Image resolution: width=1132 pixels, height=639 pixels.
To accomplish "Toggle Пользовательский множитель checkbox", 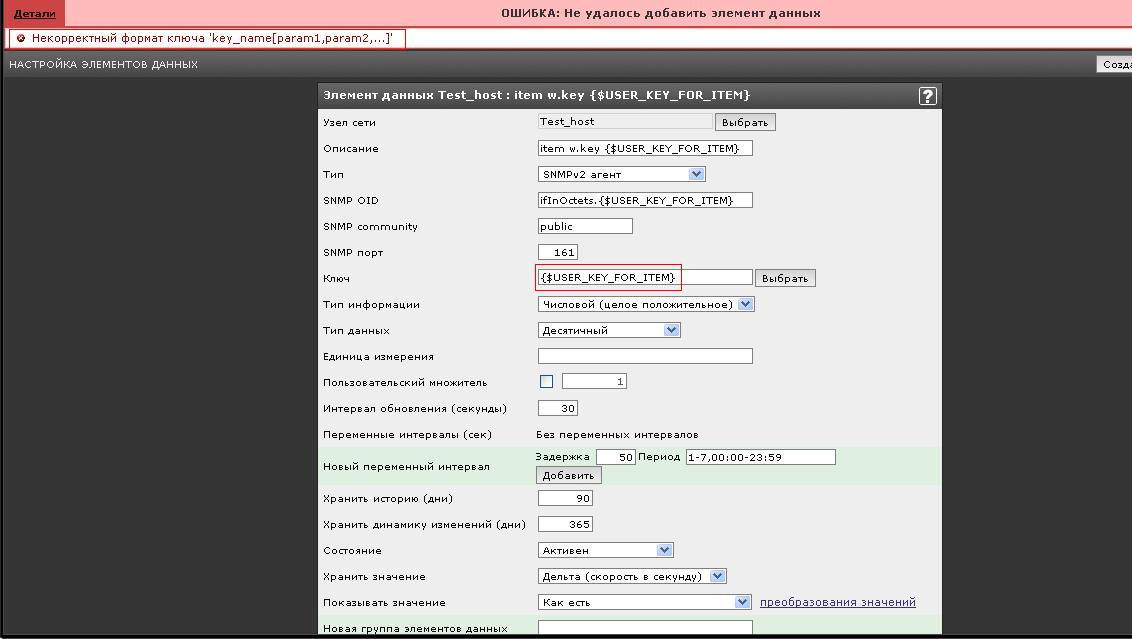I will pos(547,381).
